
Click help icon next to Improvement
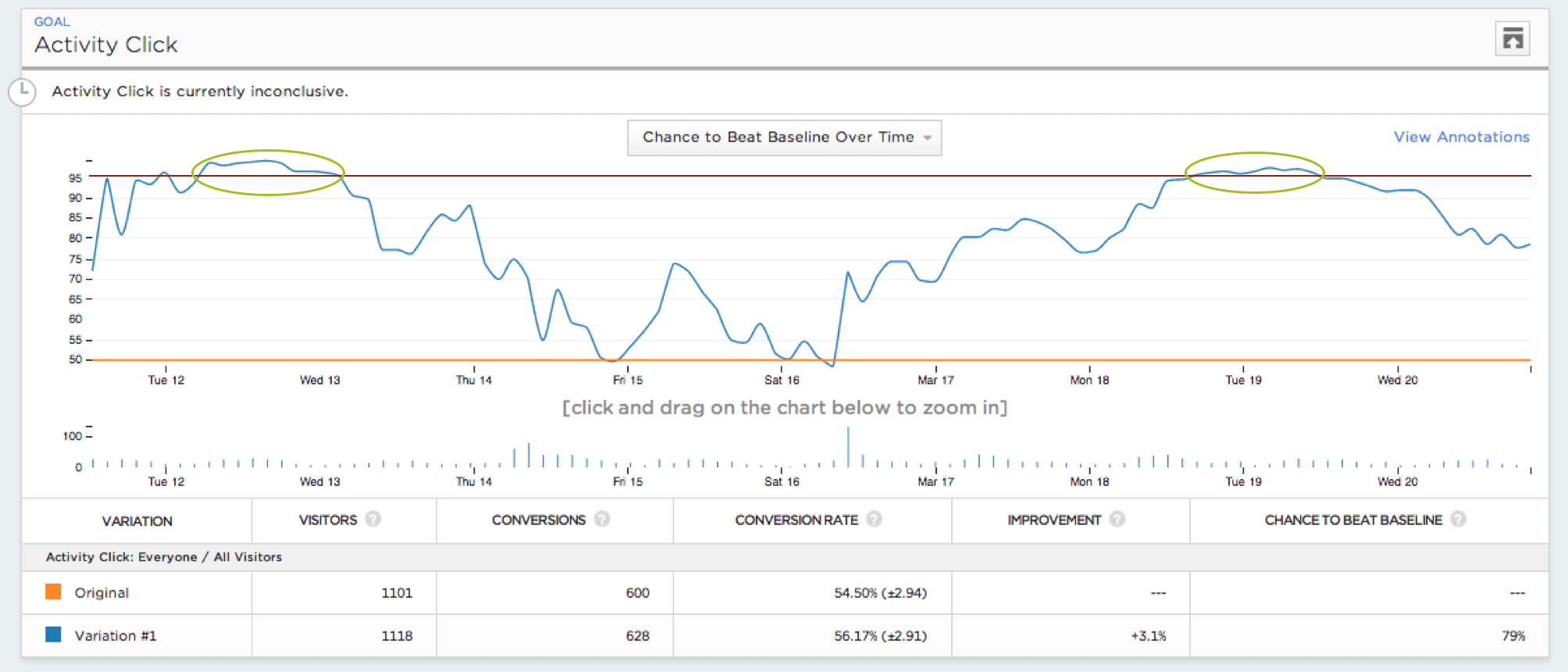pyautogui.click(x=1117, y=519)
